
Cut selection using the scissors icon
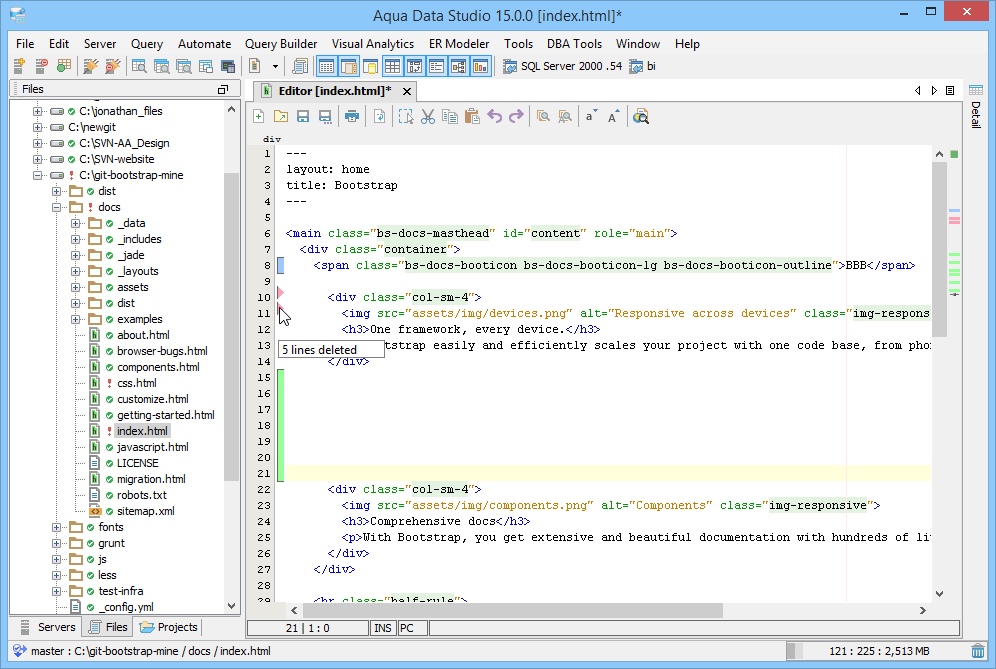click(428, 116)
